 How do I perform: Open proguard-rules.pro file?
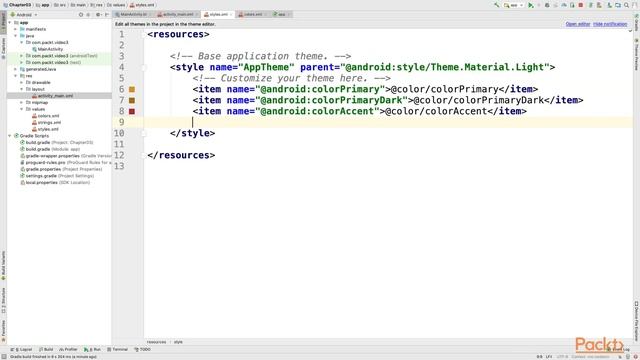tap(65, 162)
